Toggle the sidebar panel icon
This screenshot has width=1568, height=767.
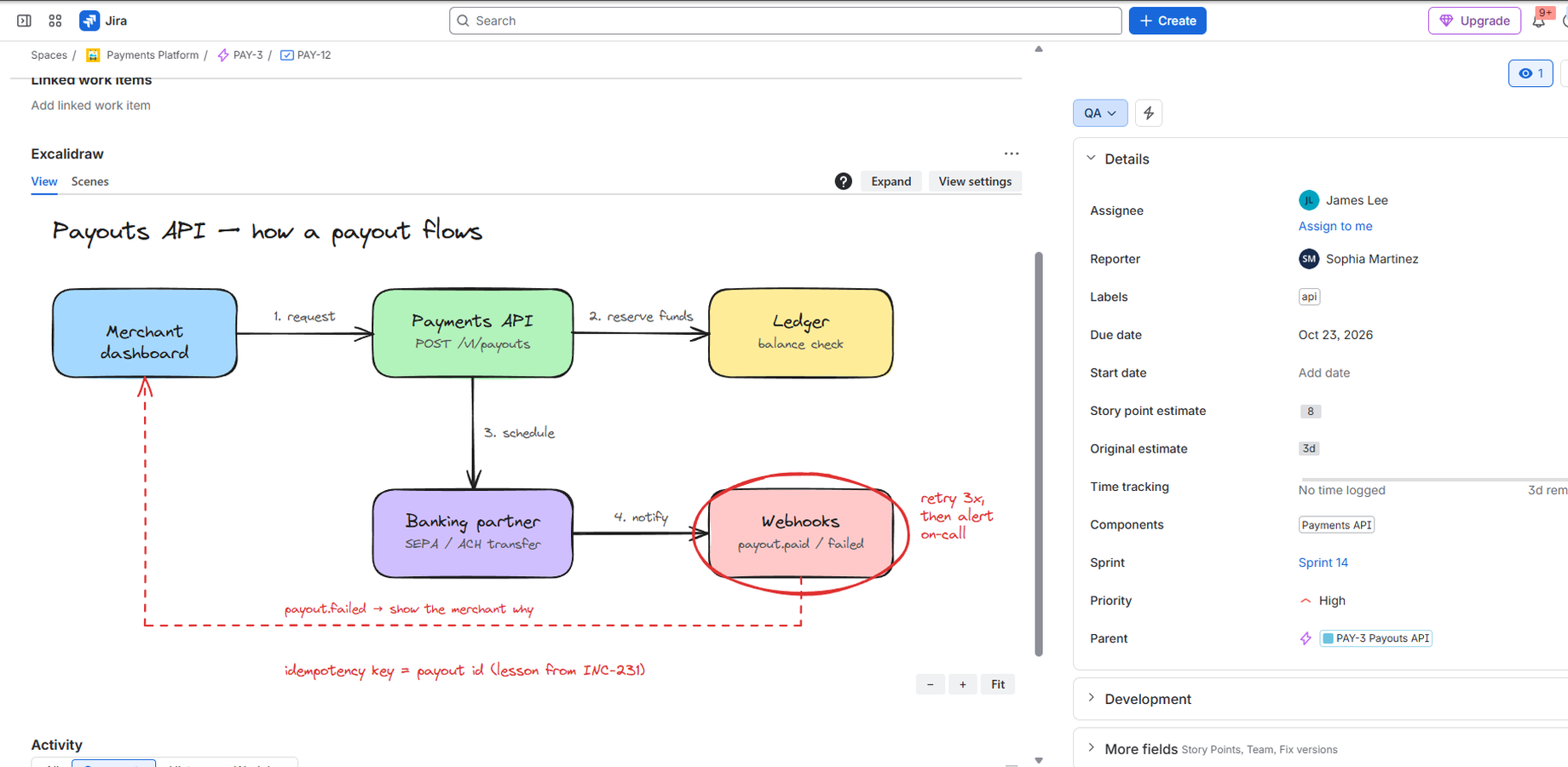click(x=24, y=20)
